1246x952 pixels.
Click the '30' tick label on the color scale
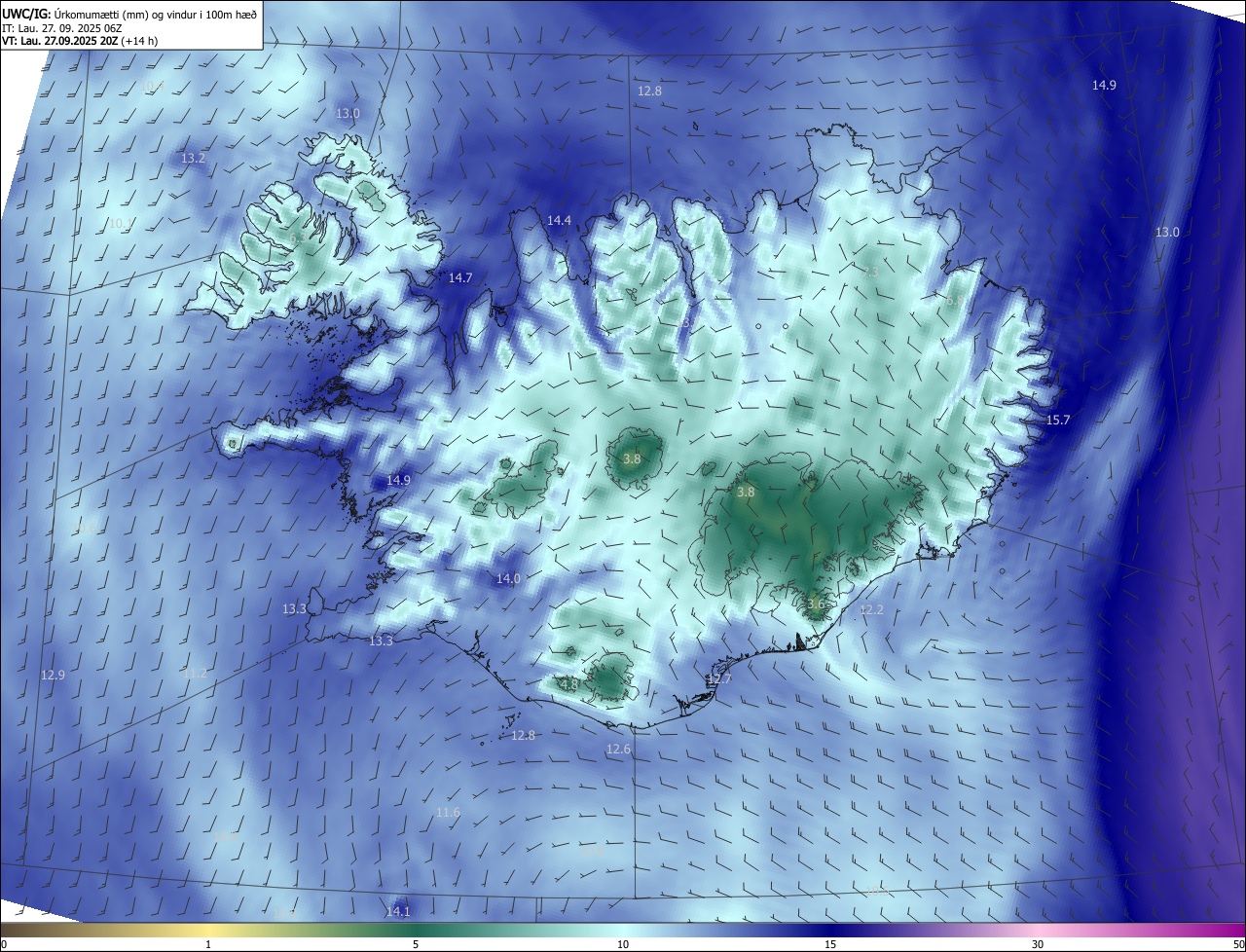[x=1038, y=944]
